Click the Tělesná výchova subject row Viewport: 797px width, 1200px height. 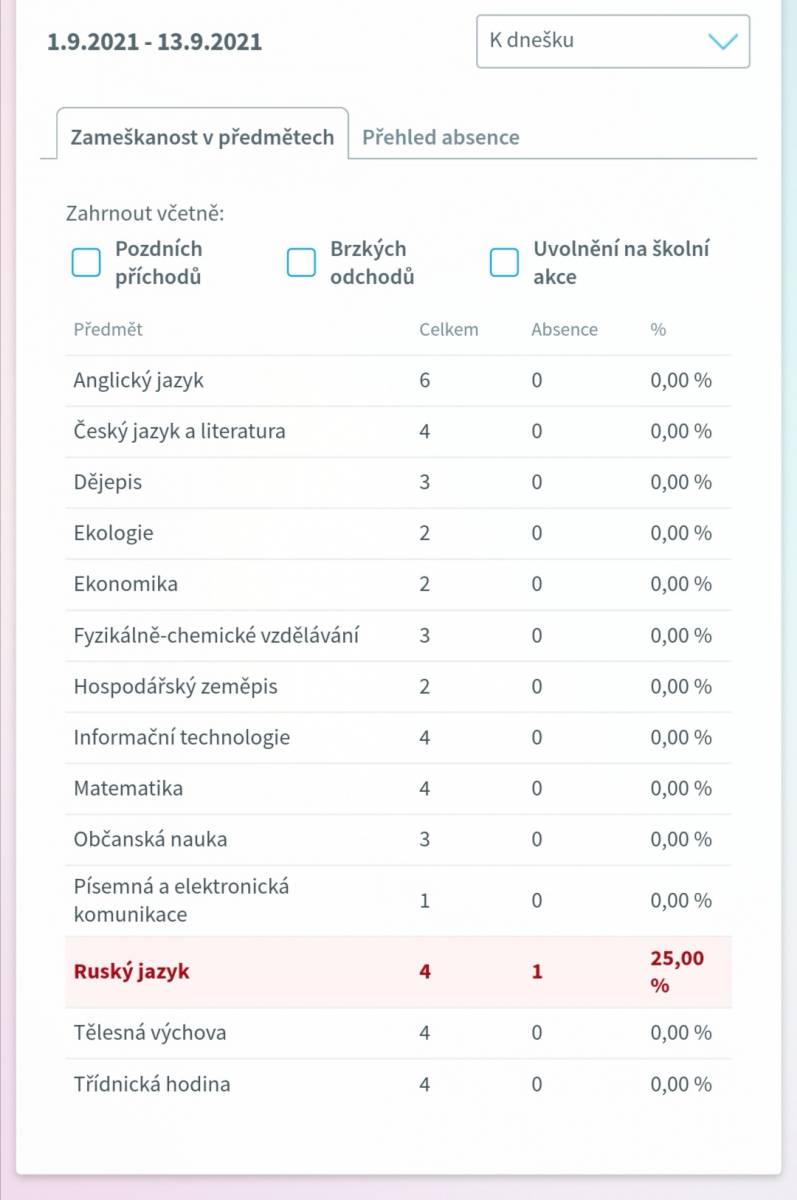click(398, 1033)
